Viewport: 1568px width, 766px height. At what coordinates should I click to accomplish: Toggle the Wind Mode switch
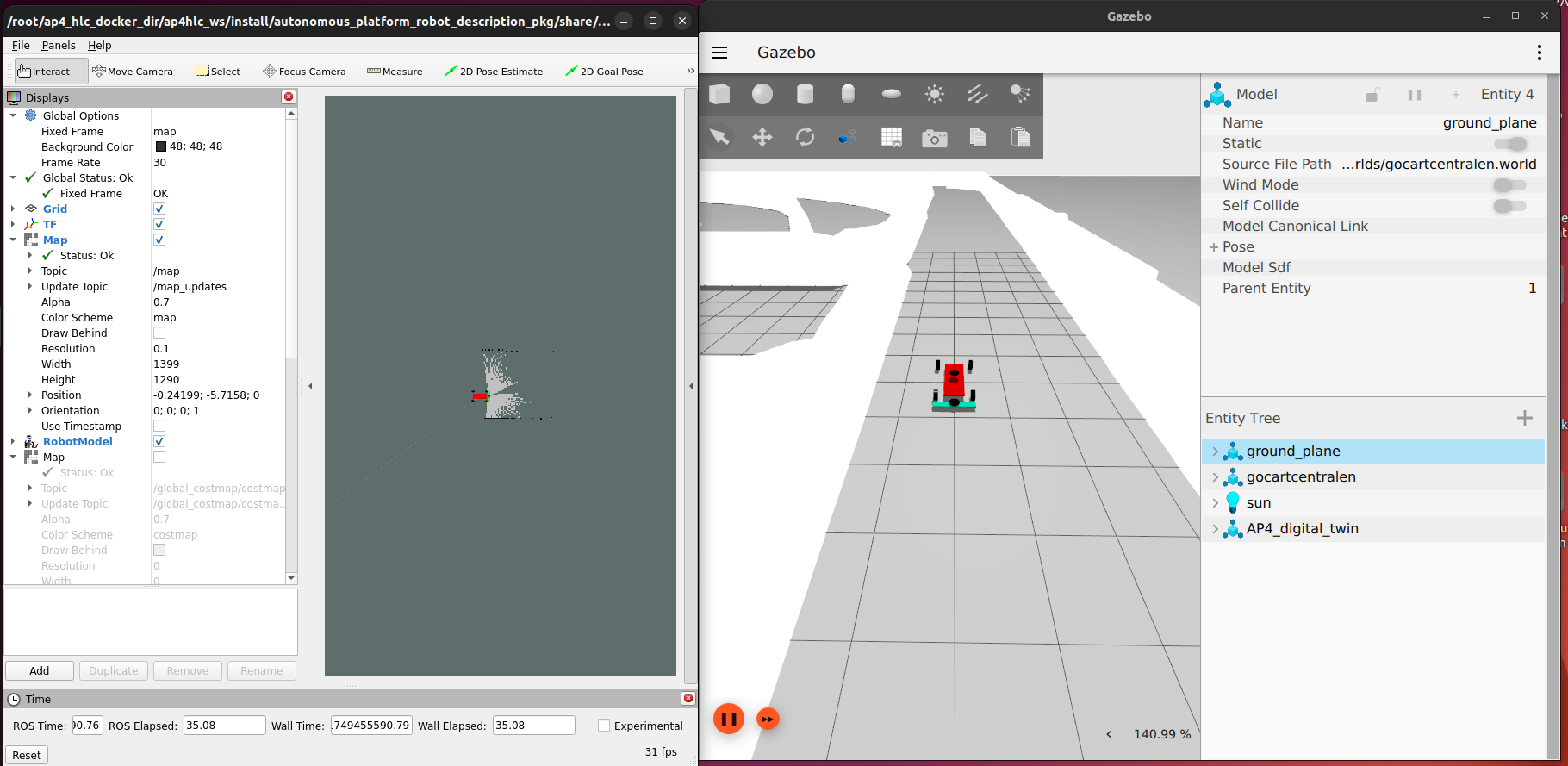(x=1510, y=185)
